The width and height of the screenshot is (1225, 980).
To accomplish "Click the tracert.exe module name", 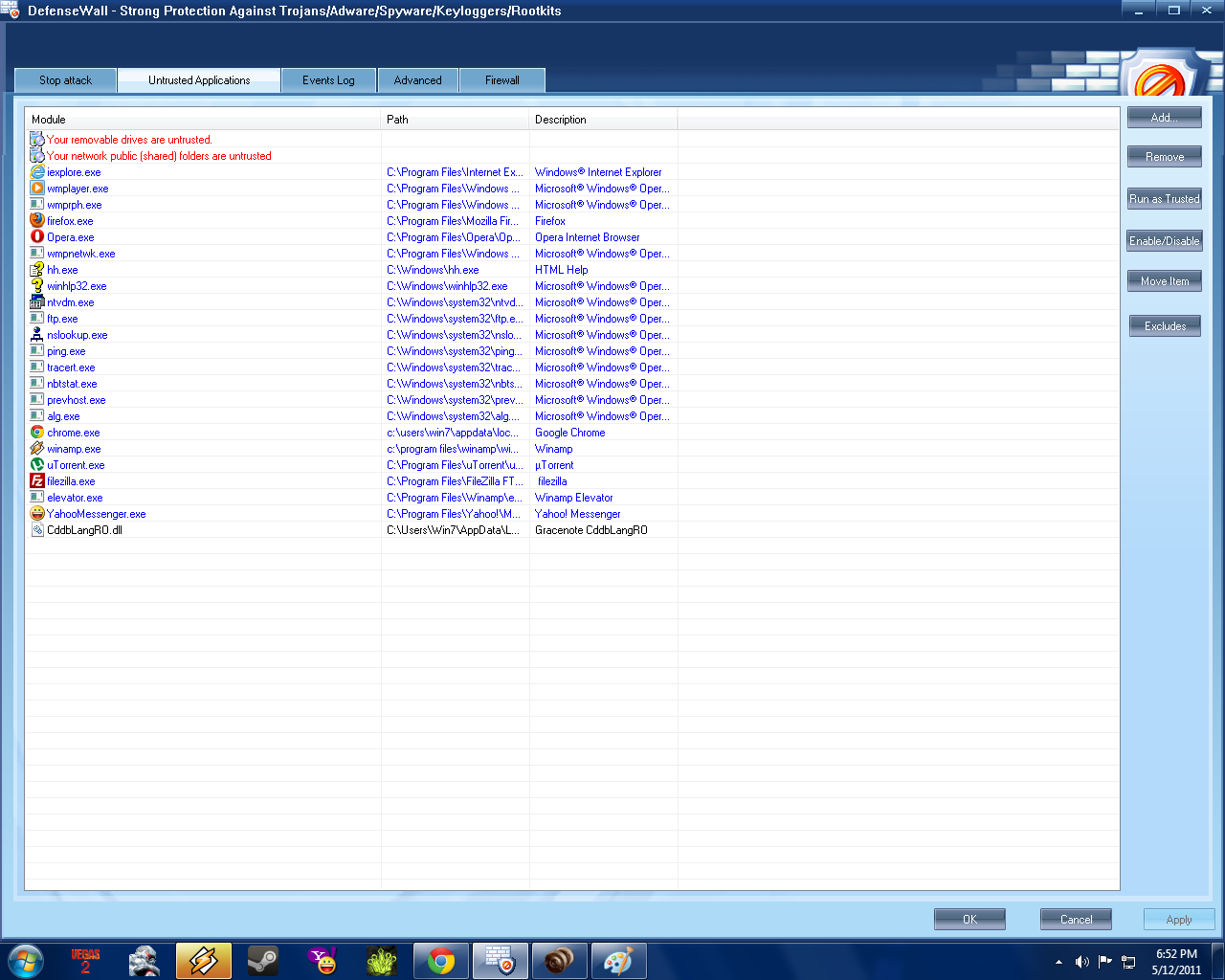I will point(71,367).
